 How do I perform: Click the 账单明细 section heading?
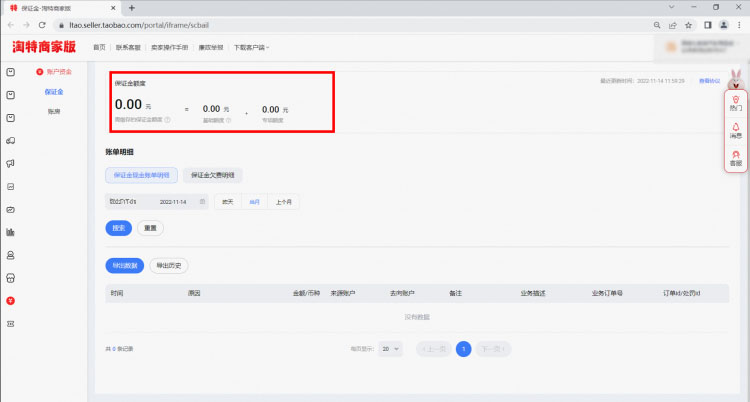[x=120, y=152]
